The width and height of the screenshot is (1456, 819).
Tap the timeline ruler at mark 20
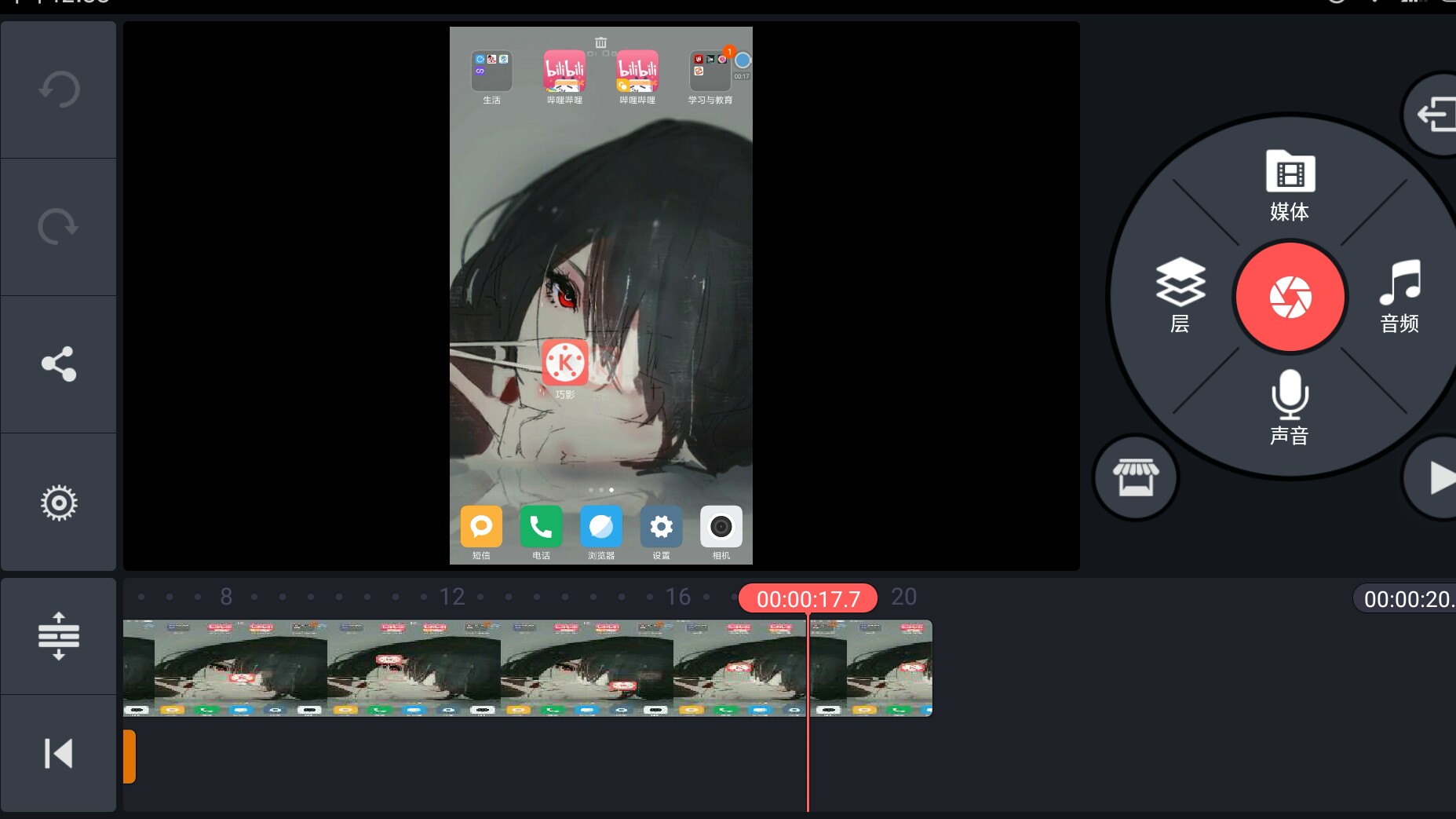(904, 597)
